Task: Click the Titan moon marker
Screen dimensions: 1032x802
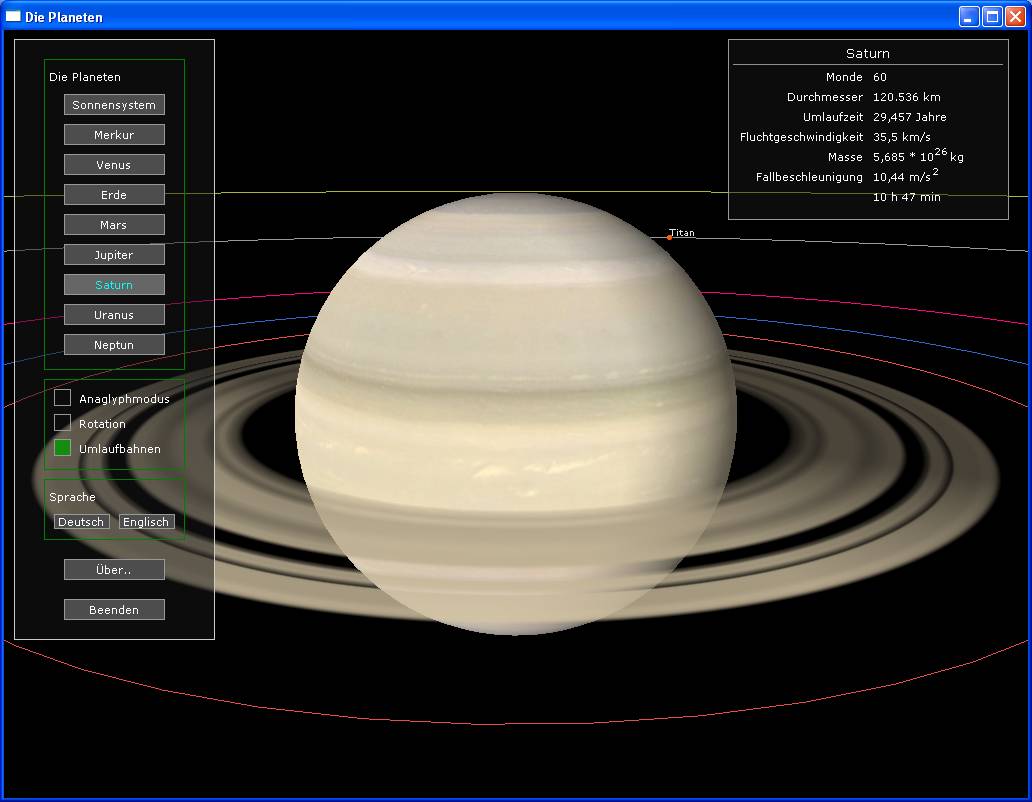Action: [669, 237]
